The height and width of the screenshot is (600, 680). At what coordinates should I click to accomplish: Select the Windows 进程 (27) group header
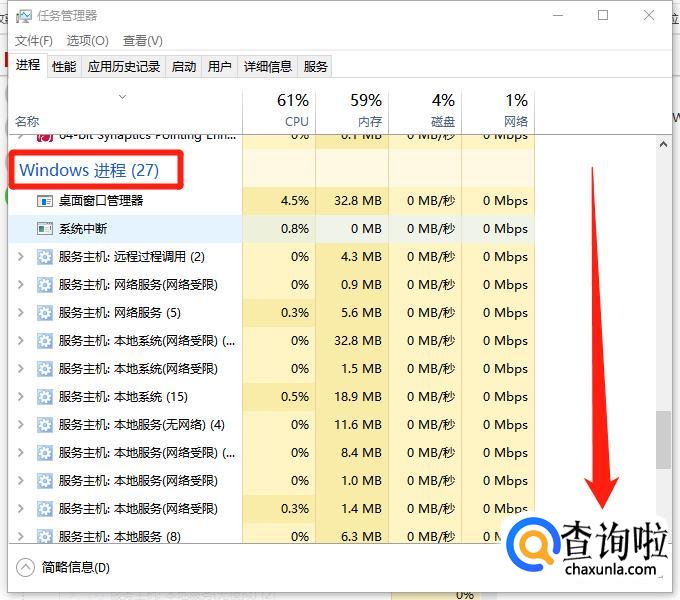pos(89,170)
